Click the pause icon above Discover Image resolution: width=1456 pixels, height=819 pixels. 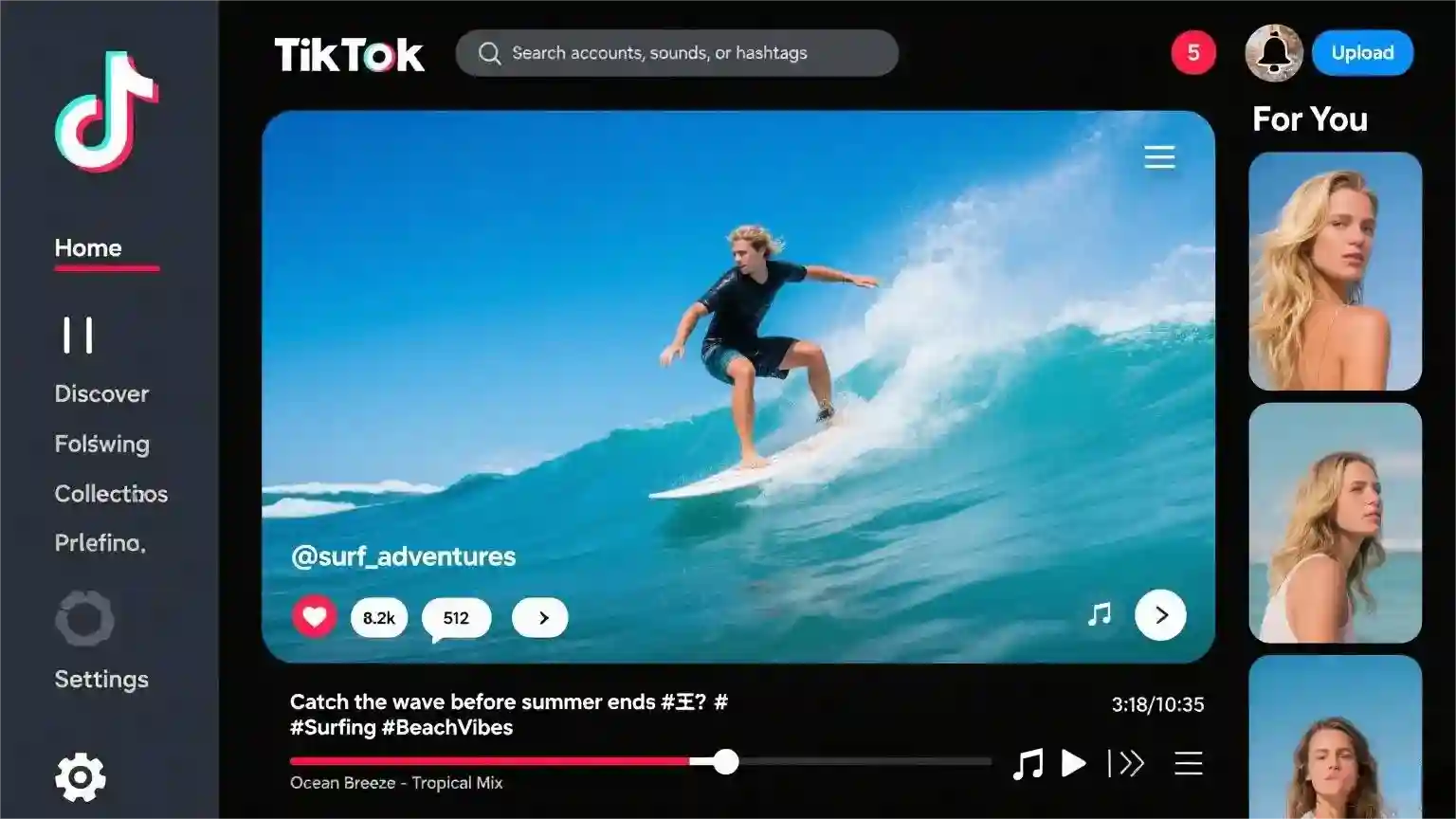tap(79, 334)
